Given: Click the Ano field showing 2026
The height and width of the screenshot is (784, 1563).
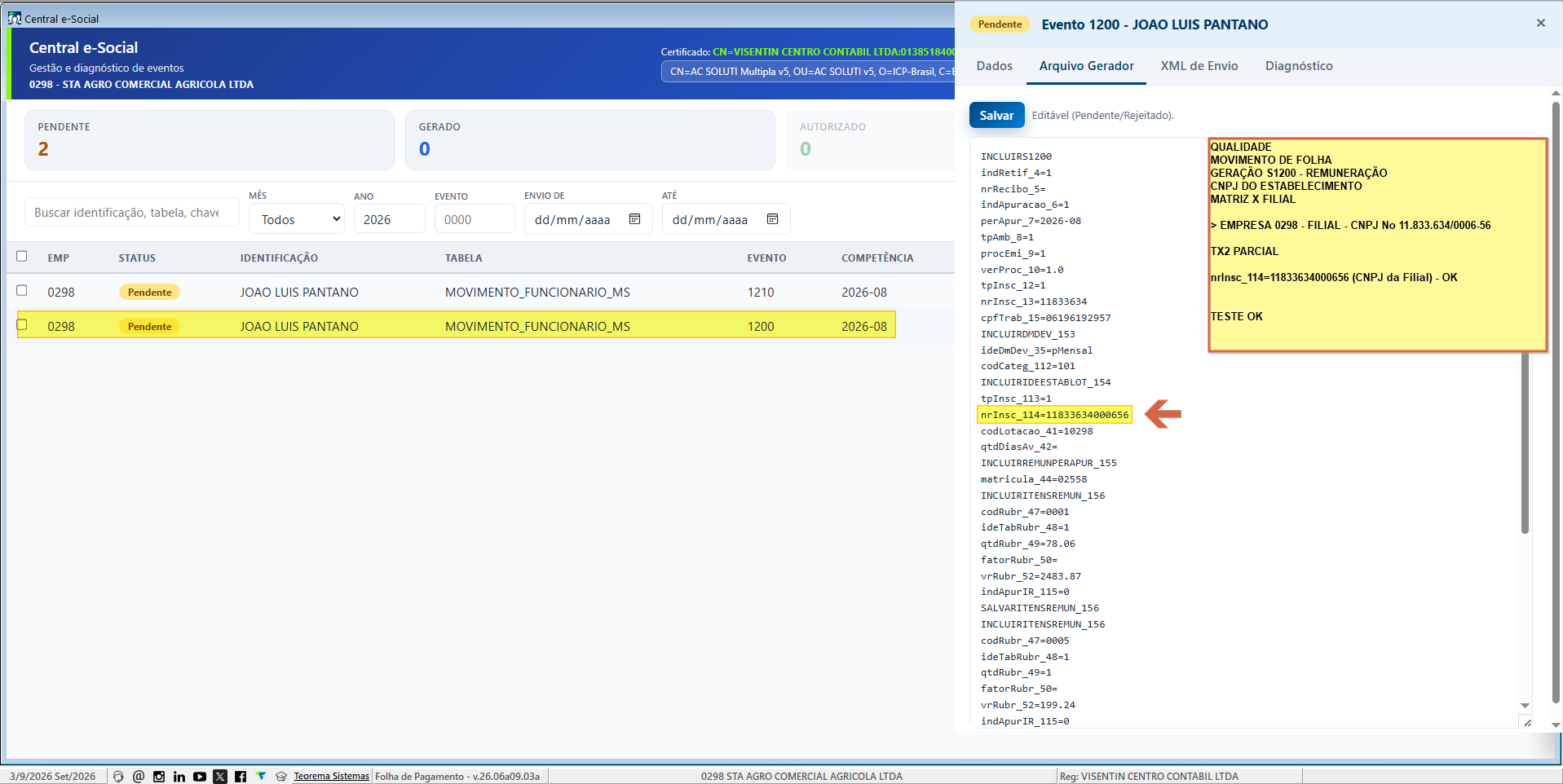Looking at the screenshot, I should (x=390, y=219).
